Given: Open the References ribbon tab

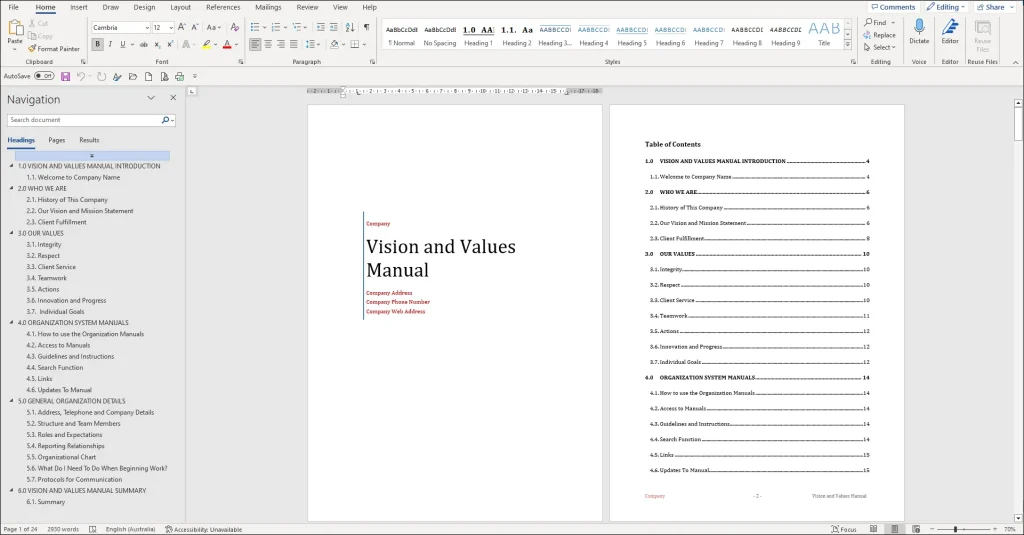Looking at the screenshot, I should [x=223, y=7].
